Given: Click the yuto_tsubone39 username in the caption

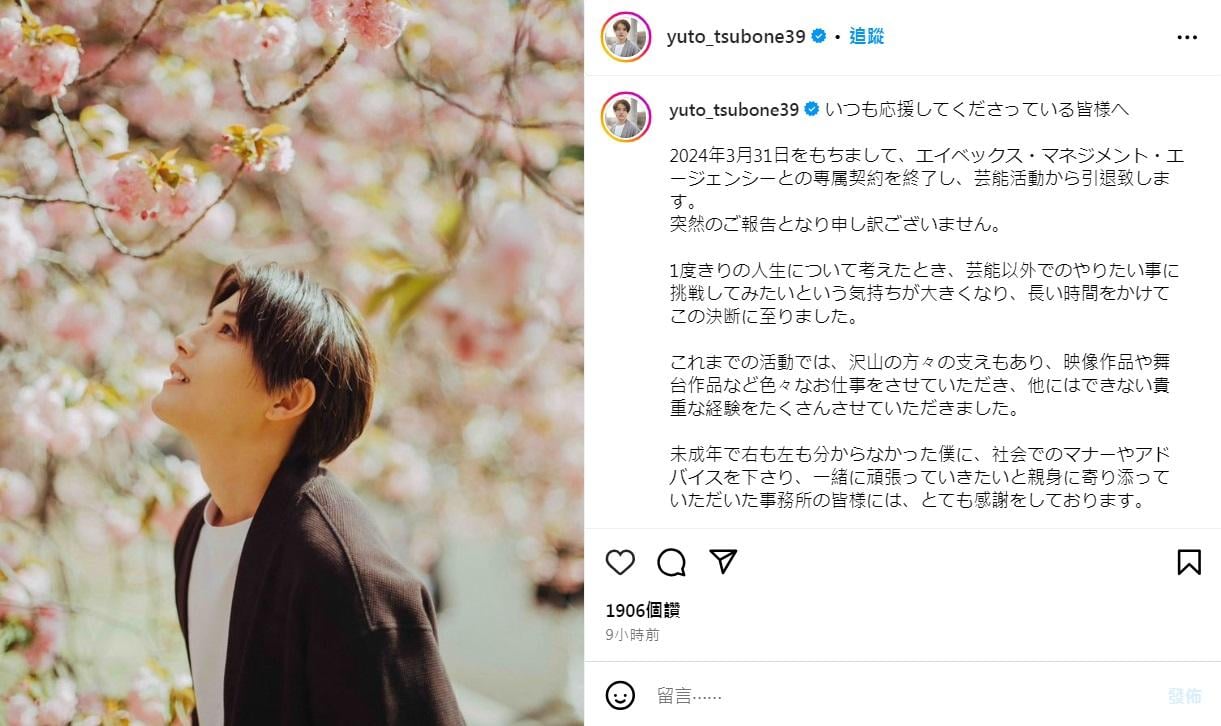Looking at the screenshot, I should [734, 109].
